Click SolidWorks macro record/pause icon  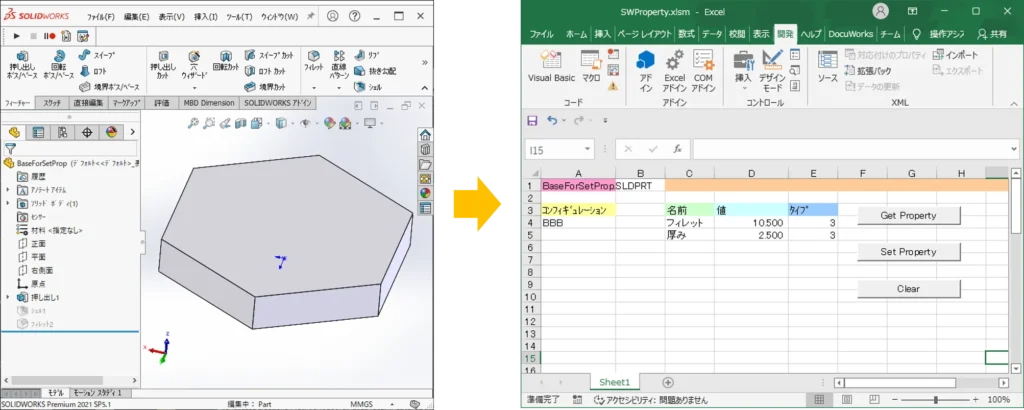tap(50, 36)
